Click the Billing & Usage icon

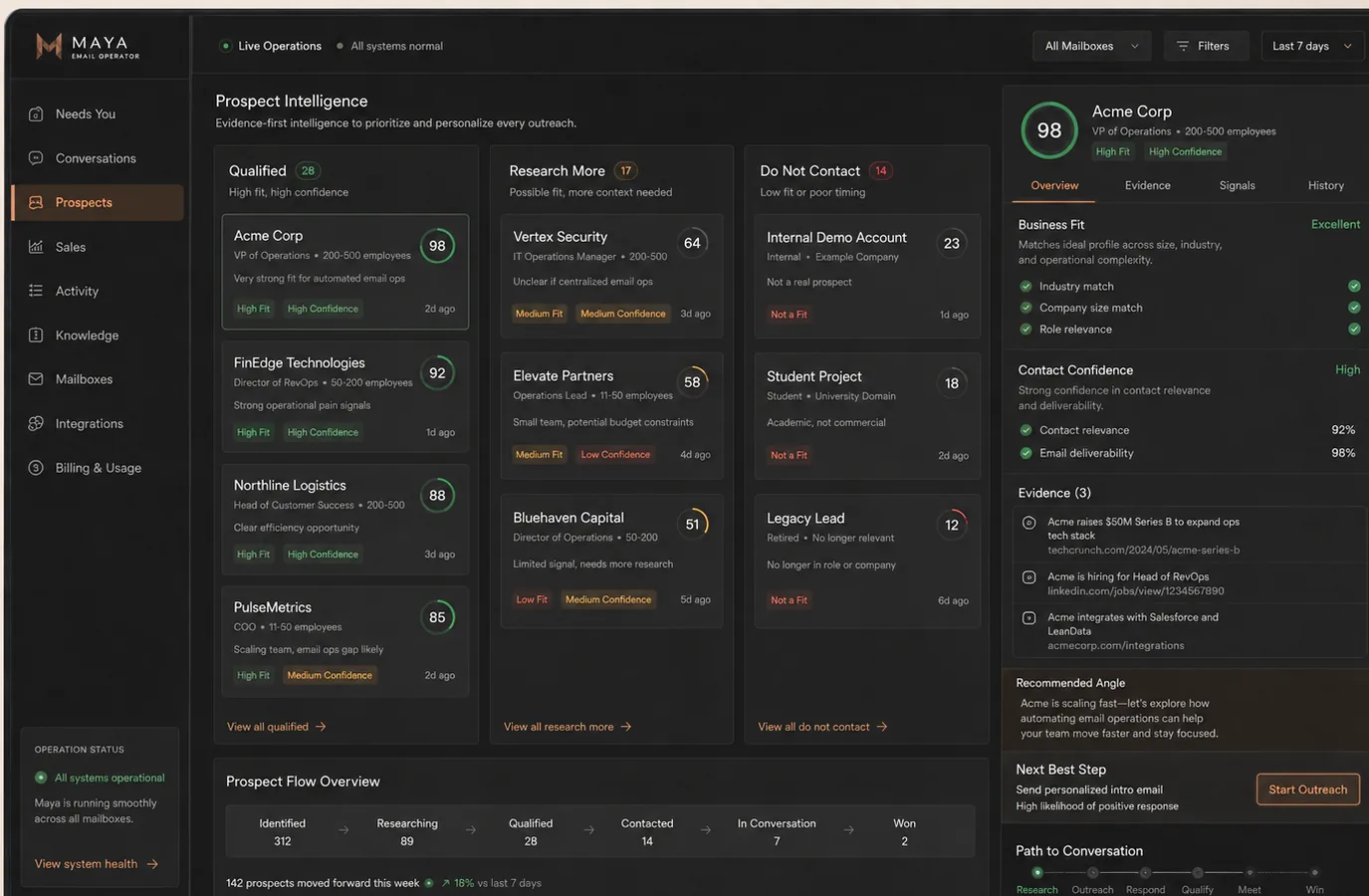point(36,468)
